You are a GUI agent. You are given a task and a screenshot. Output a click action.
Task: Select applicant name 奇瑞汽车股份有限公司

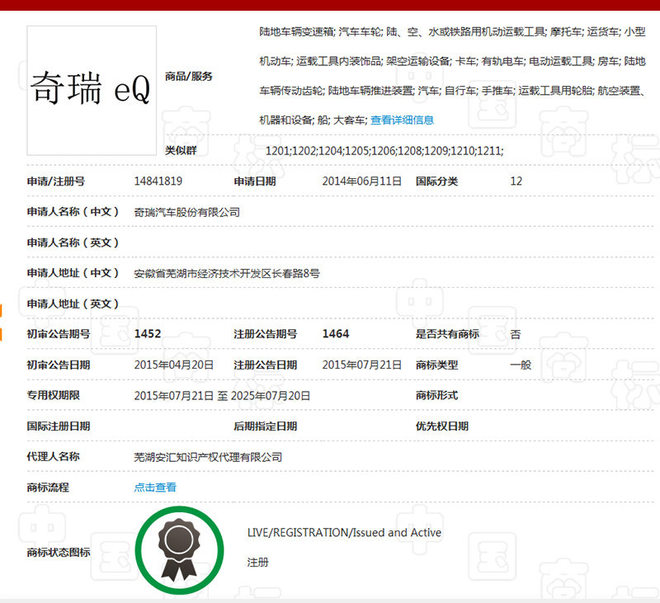(x=187, y=212)
